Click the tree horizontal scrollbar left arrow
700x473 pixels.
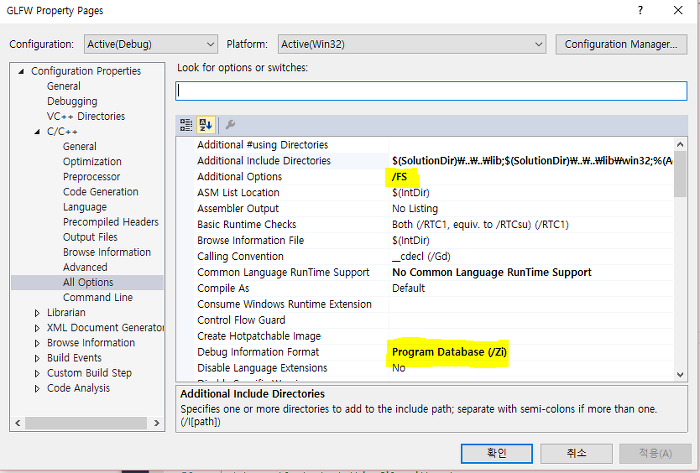tap(18, 423)
